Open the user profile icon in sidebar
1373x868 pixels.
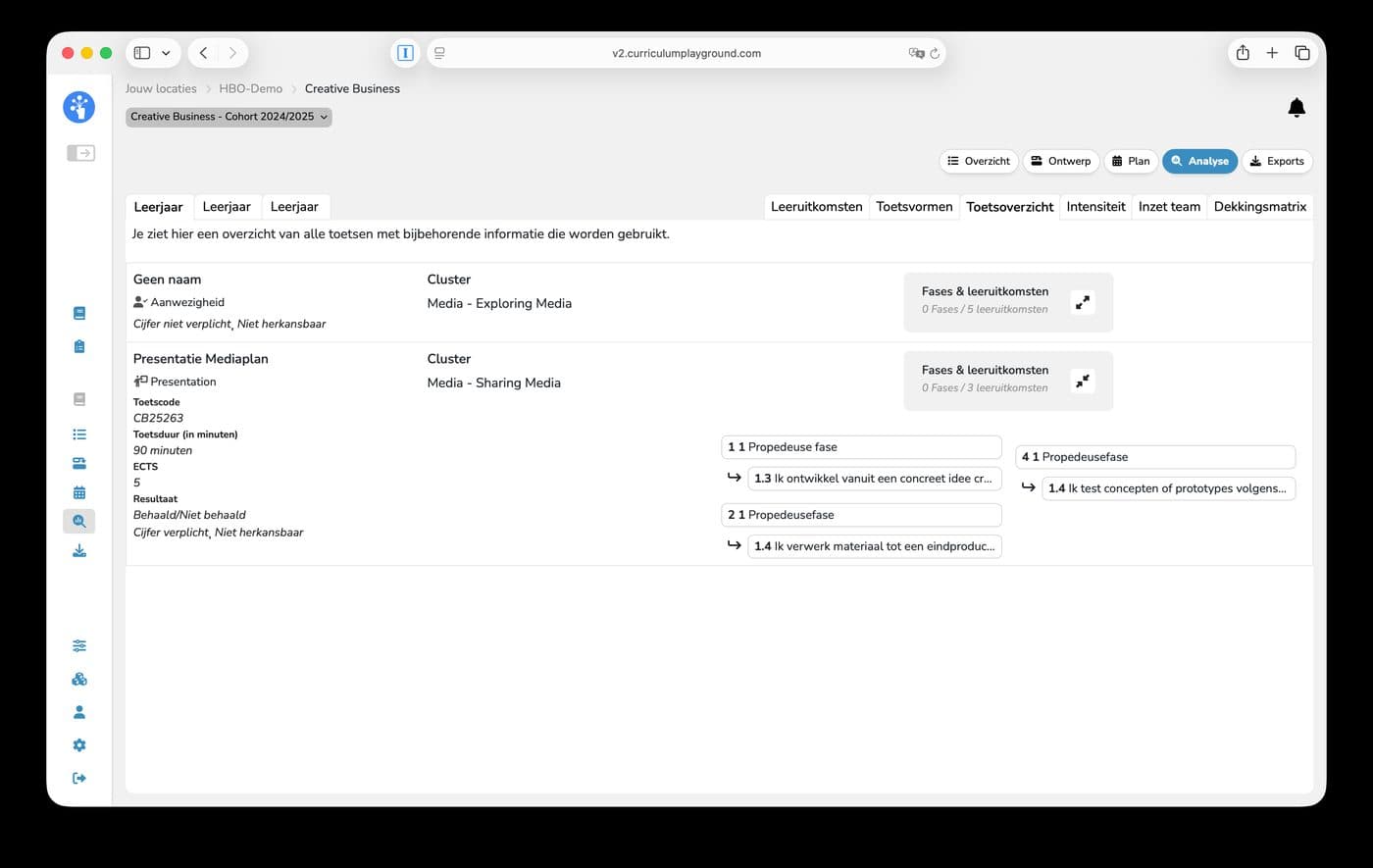[x=79, y=712]
